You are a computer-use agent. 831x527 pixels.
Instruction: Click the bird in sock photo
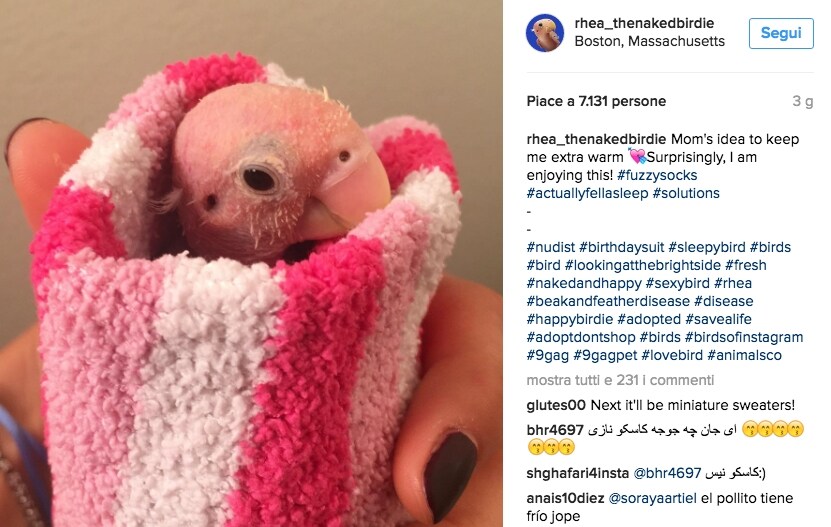[x=251, y=264]
